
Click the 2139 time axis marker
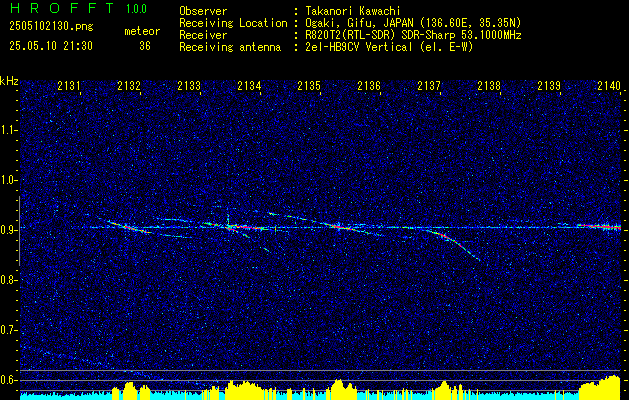pyautogui.click(x=549, y=85)
